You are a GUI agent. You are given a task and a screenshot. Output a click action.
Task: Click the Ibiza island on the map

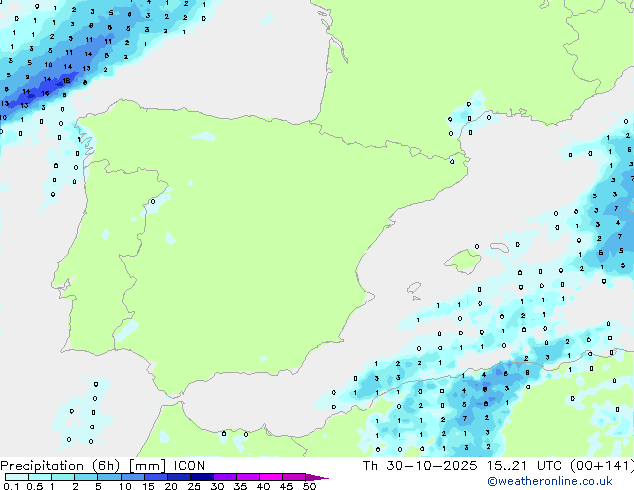(414, 288)
